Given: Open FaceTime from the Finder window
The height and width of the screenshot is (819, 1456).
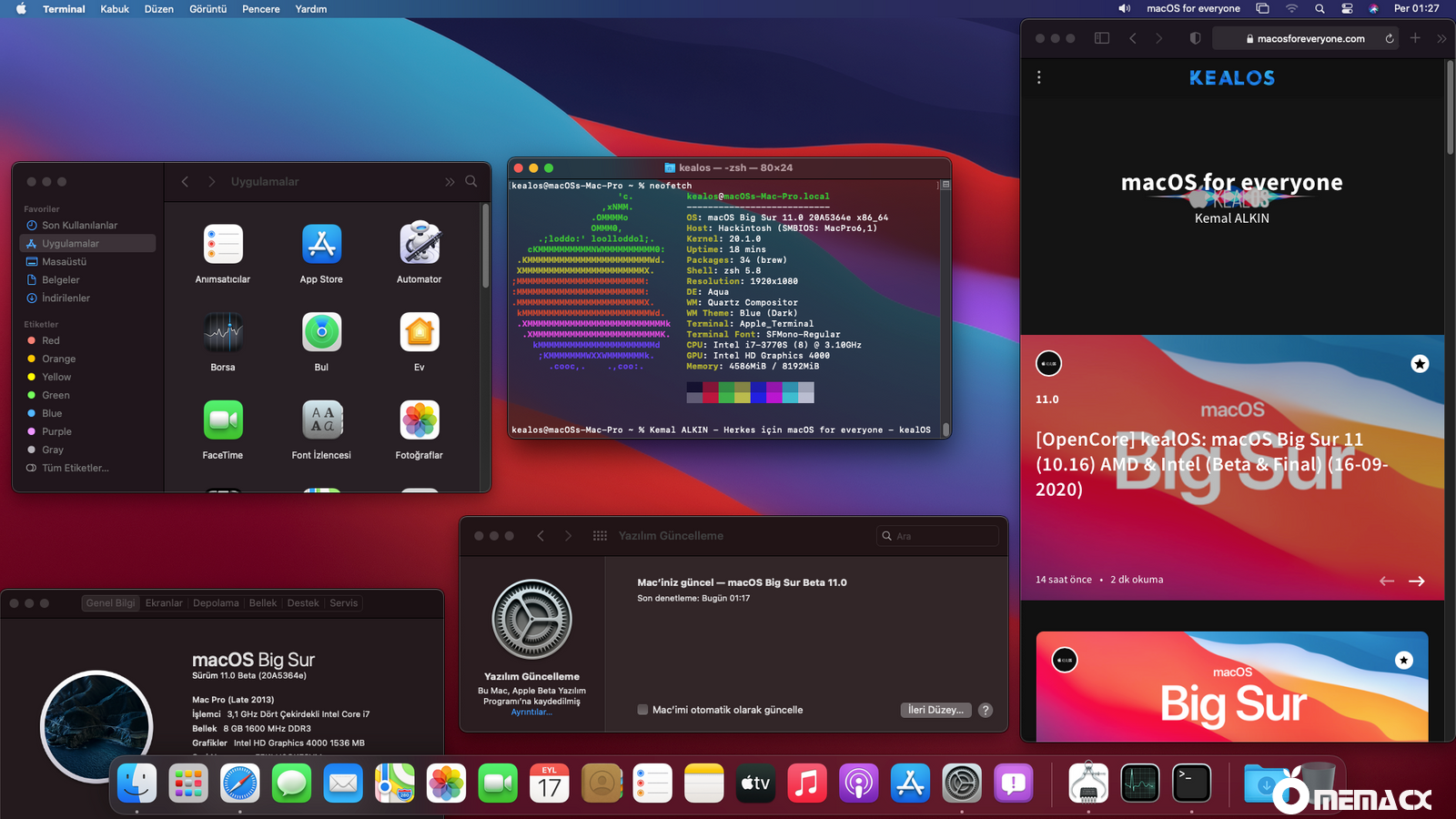Looking at the screenshot, I should point(223,420).
